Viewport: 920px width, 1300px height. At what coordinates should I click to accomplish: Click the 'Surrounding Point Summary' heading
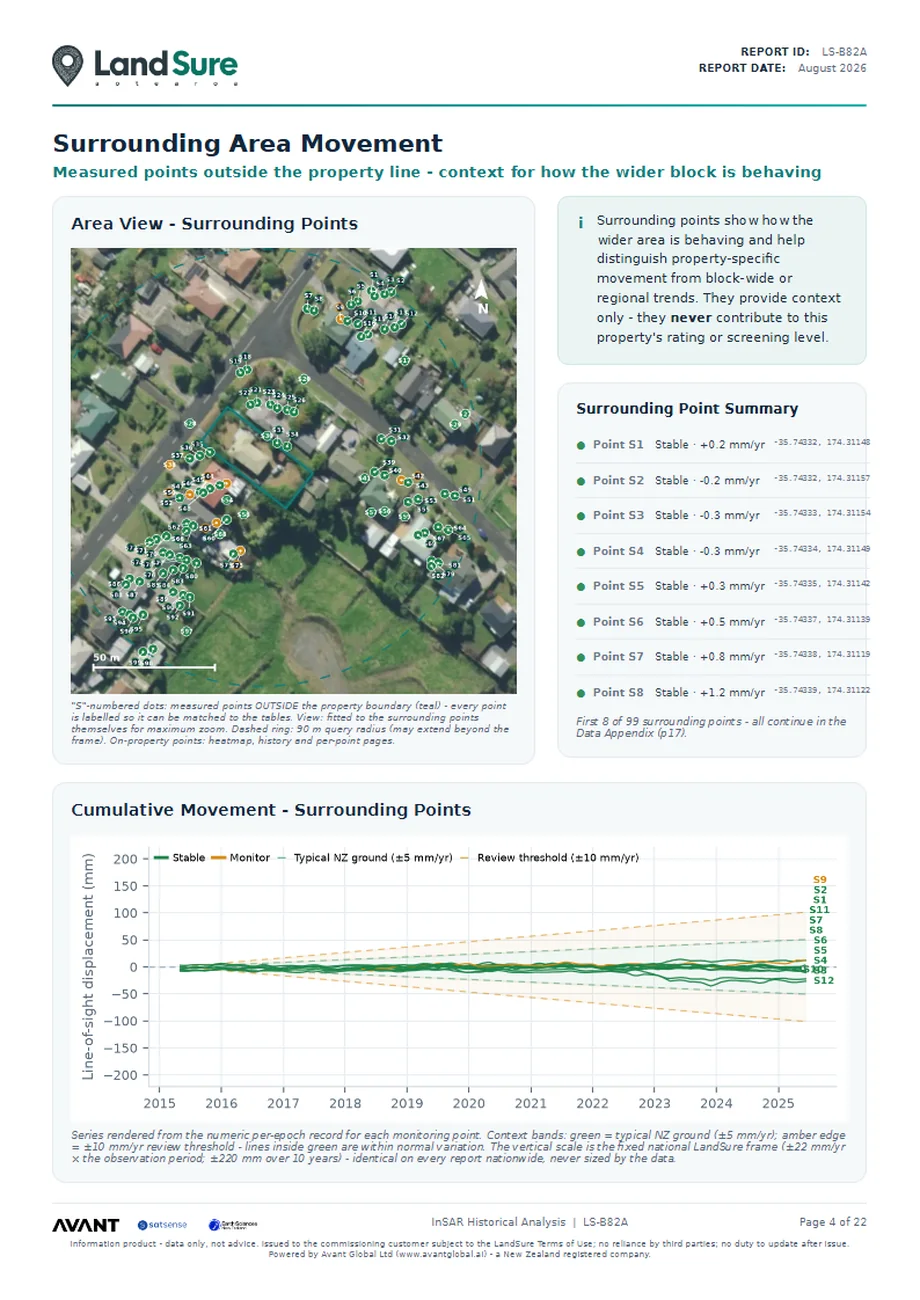tap(687, 409)
